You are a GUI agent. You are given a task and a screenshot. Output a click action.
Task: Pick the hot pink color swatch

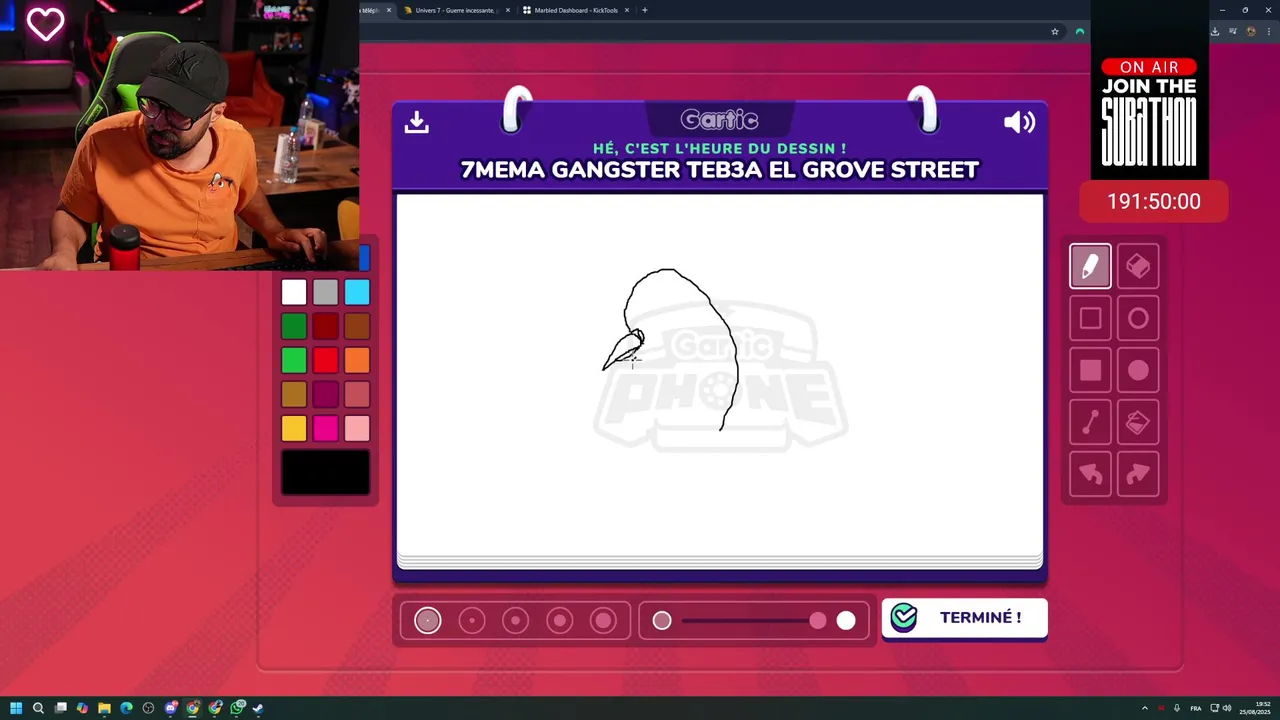pos(325,428)
